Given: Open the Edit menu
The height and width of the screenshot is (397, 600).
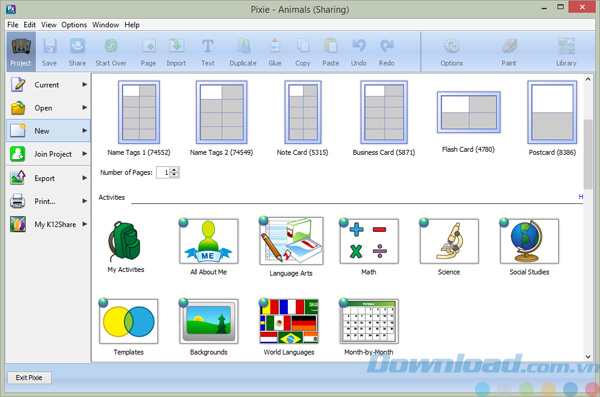Looking at the screenshot, I should pyautogui.click(x=29, y=25).
